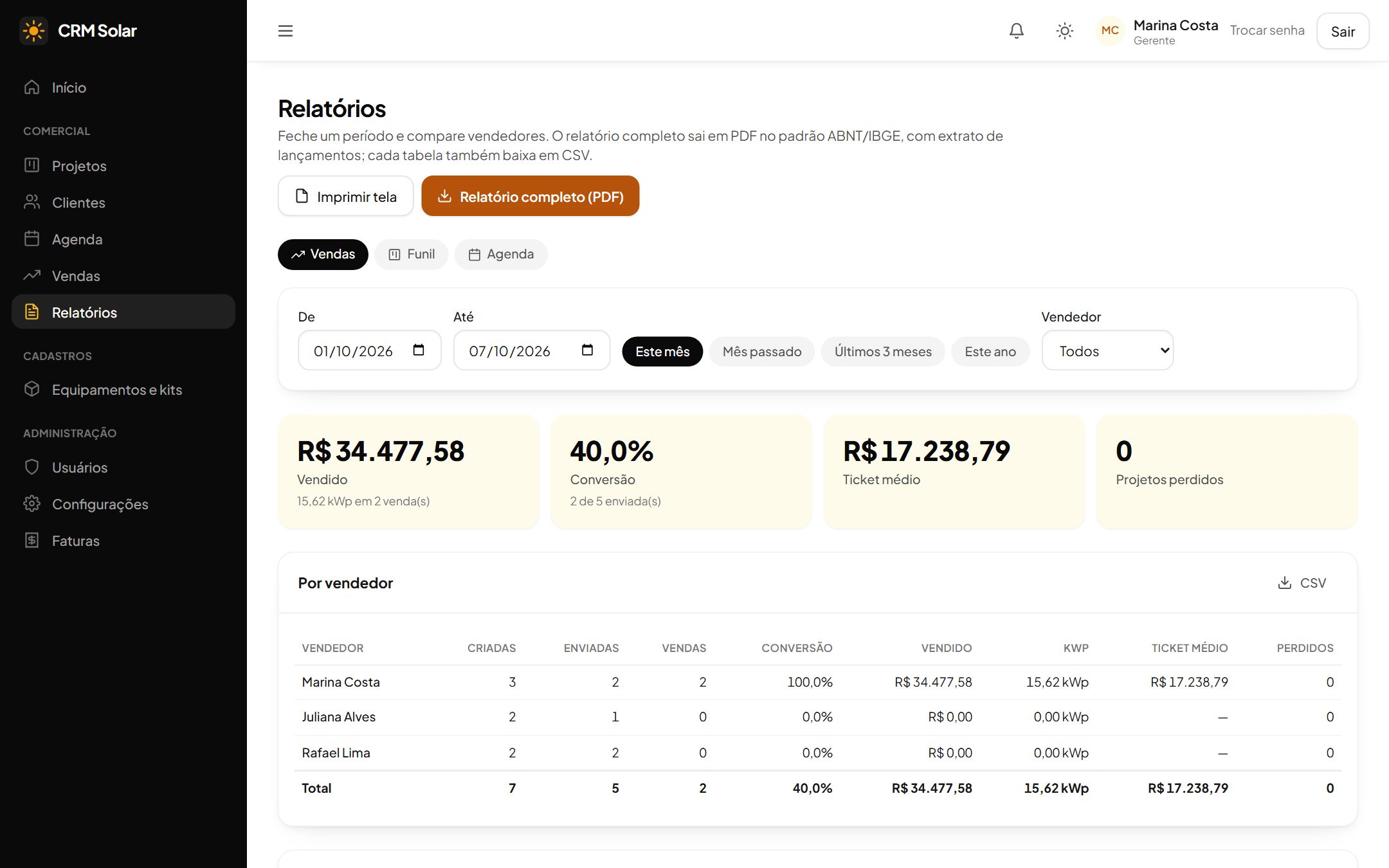Click the Faturas receipt icon

click(32, 540)
